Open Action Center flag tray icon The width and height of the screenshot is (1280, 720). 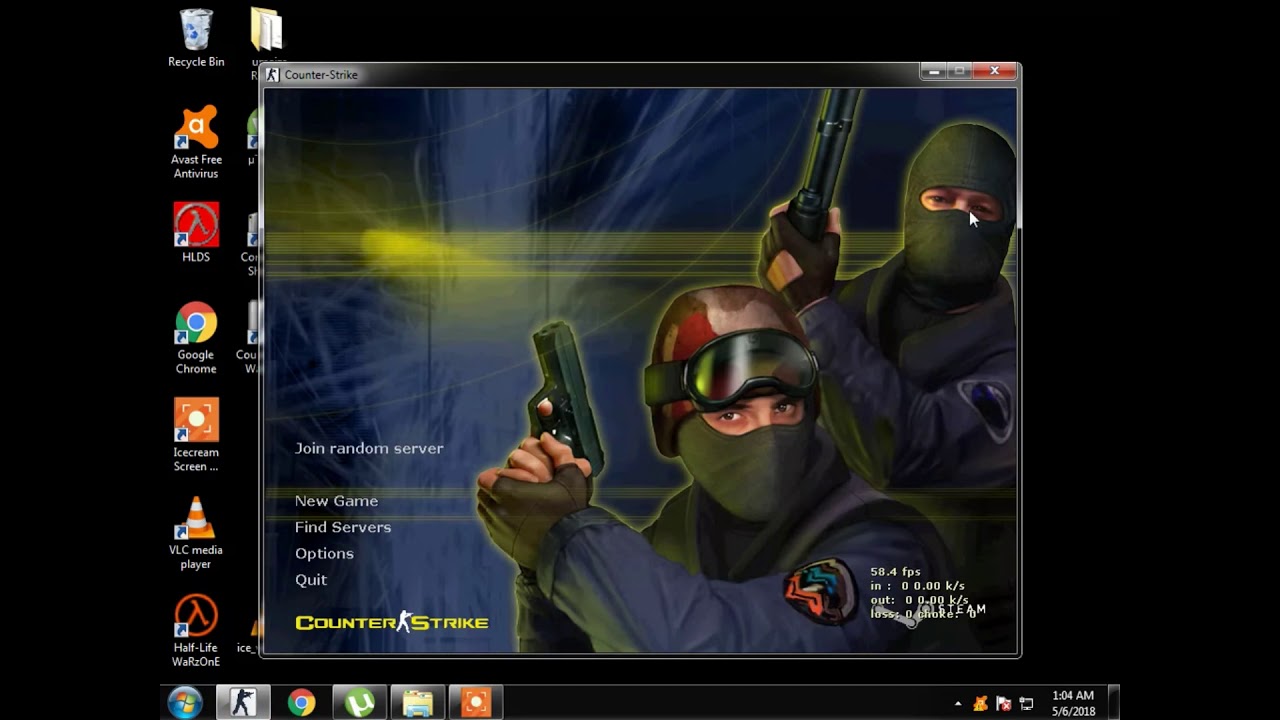1003,704
